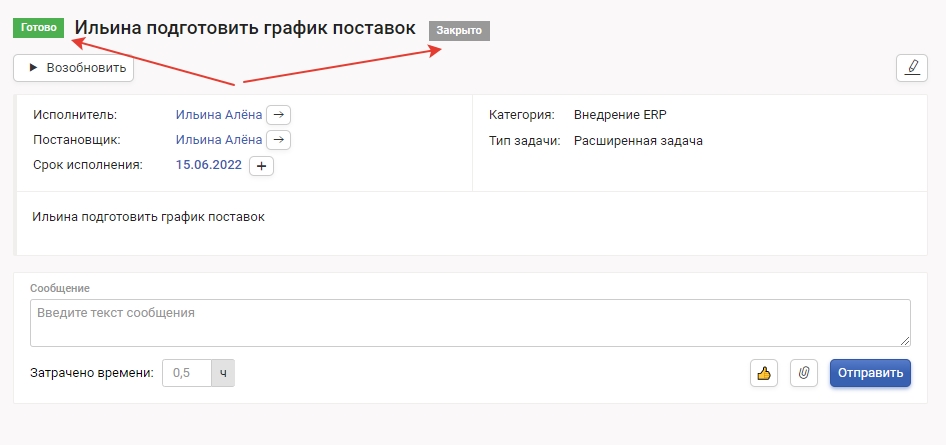
Task: Click the task title heading
Action: [245, 28]
